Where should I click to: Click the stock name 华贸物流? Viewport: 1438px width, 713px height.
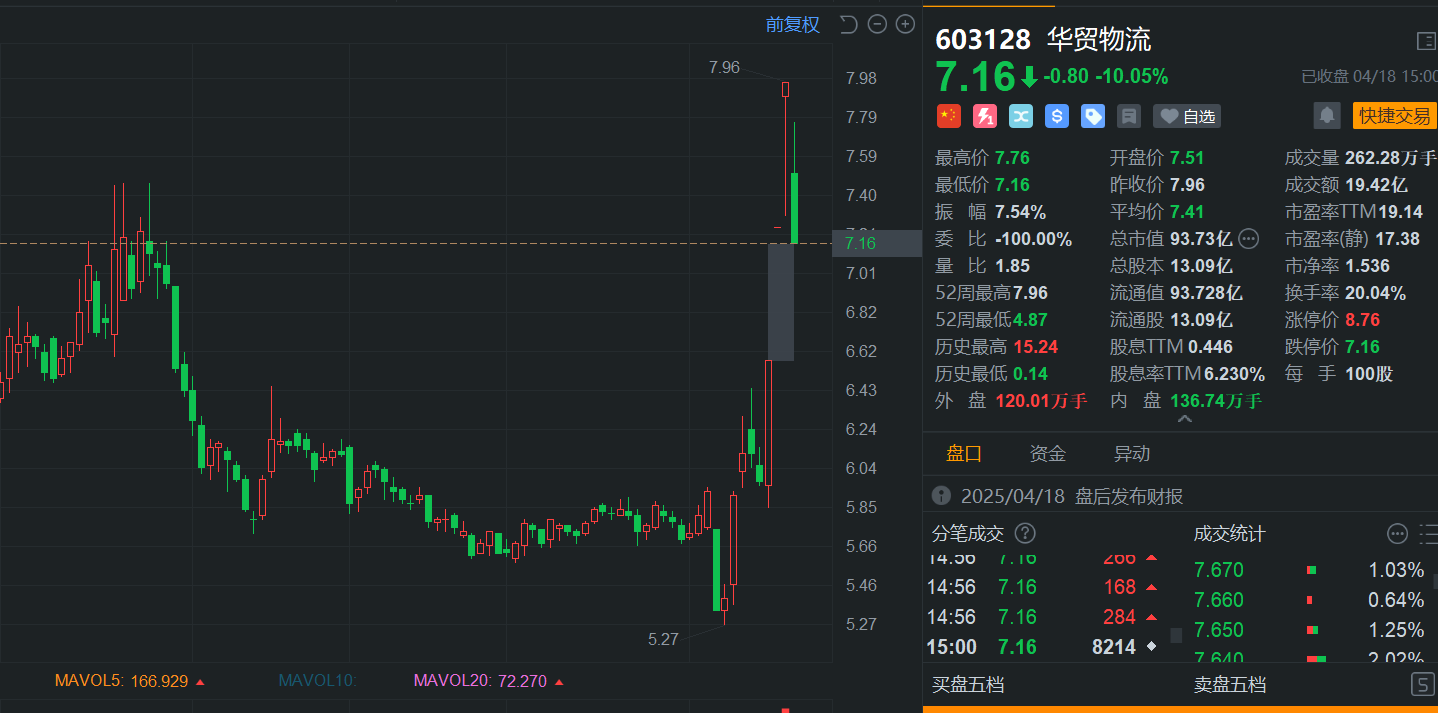pos(1099,39)
